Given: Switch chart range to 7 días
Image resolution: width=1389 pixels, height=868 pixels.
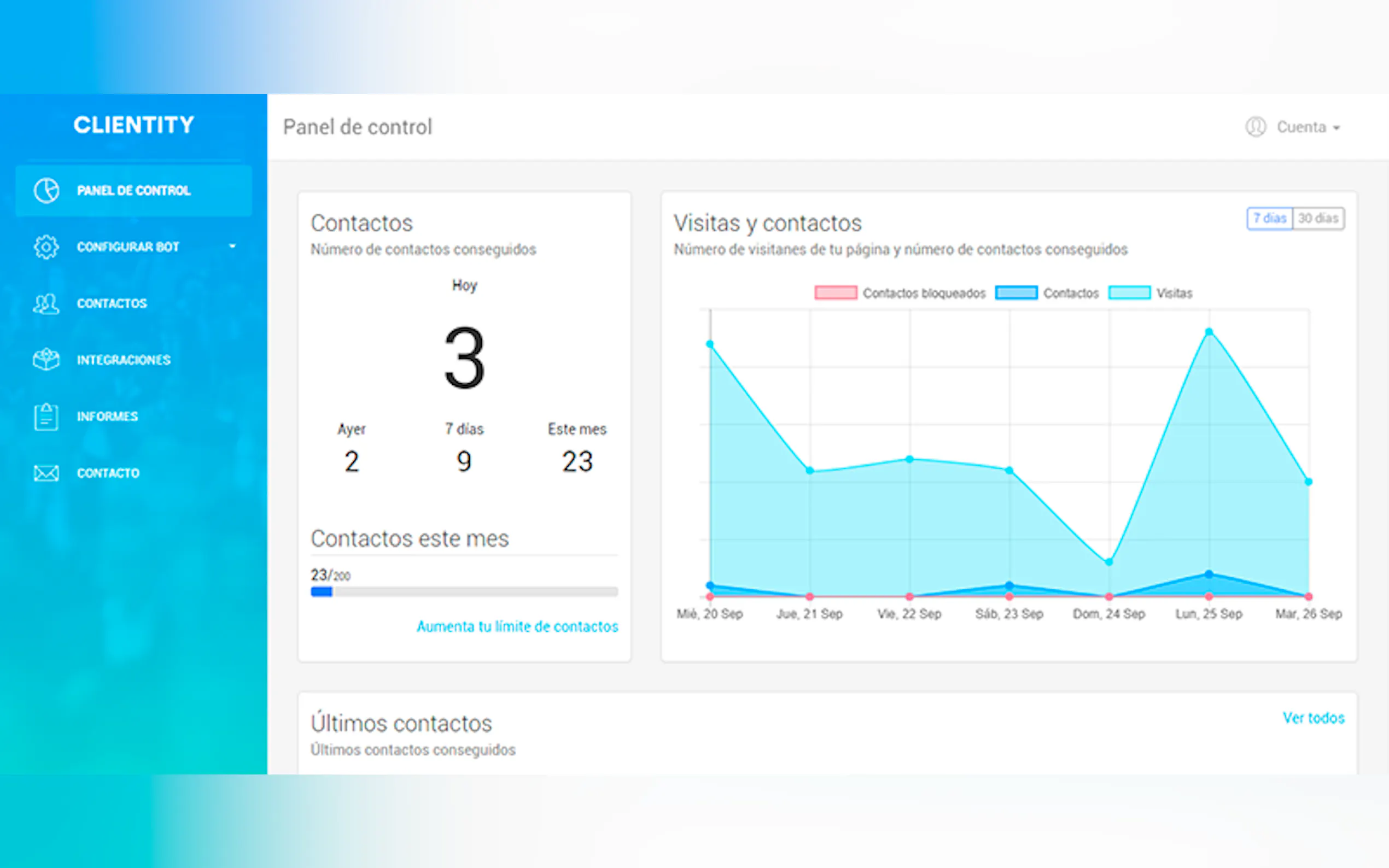Looking at the screenshot, I should pos(1269,218).
